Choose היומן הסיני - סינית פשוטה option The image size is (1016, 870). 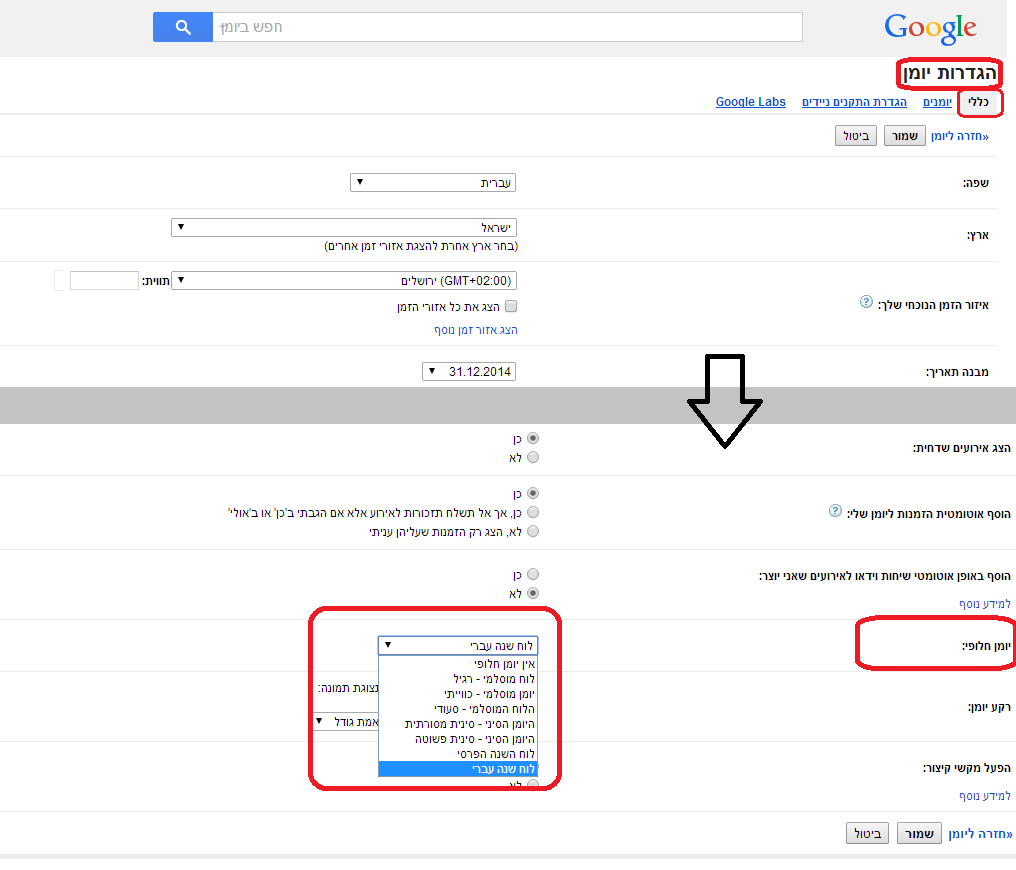click(458, 739)
